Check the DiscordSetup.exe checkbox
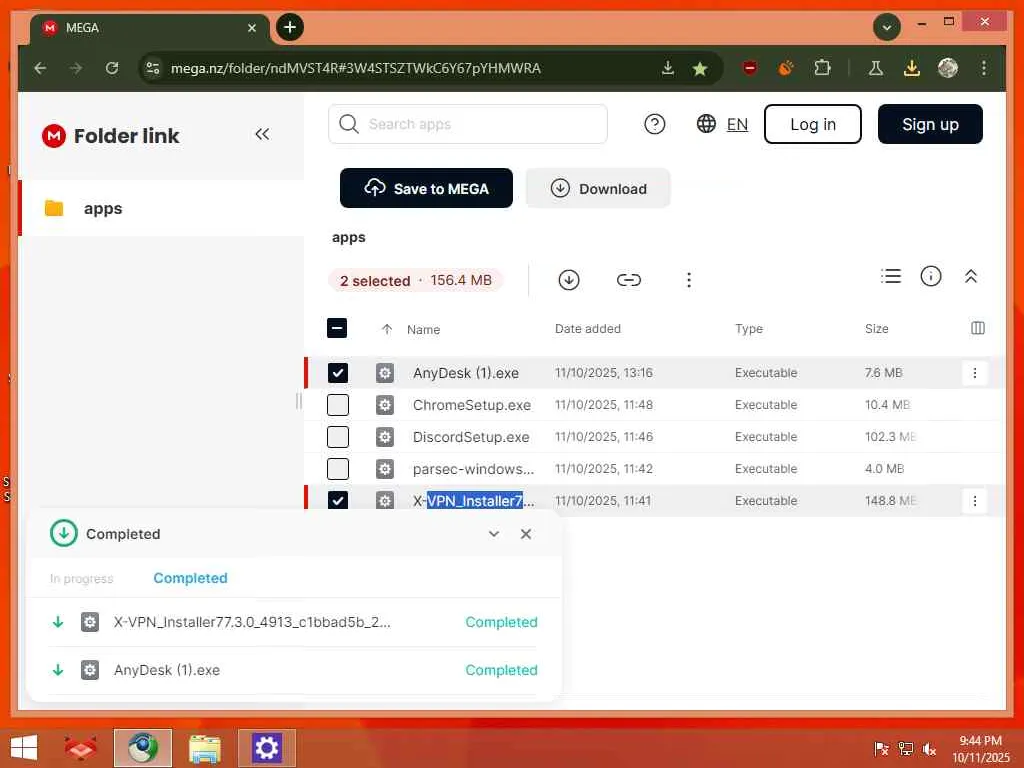The image size is (1024, 768). click(338, 437)
